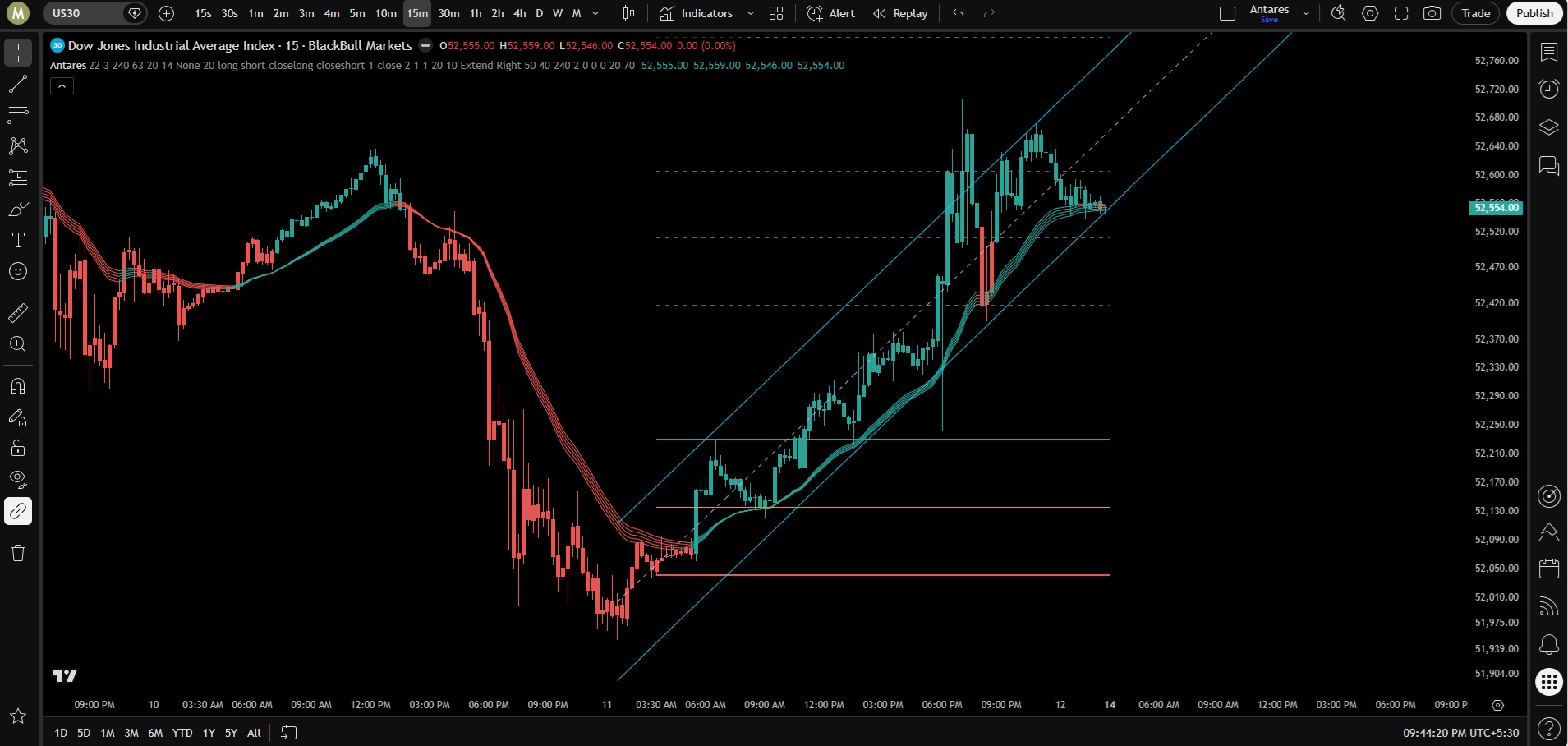Image resolution: width=1568 pixels, height=746 pixels.
Task: Toggle the drawings link sync tool
Action: pyautogui.click(x=18, y=511)
